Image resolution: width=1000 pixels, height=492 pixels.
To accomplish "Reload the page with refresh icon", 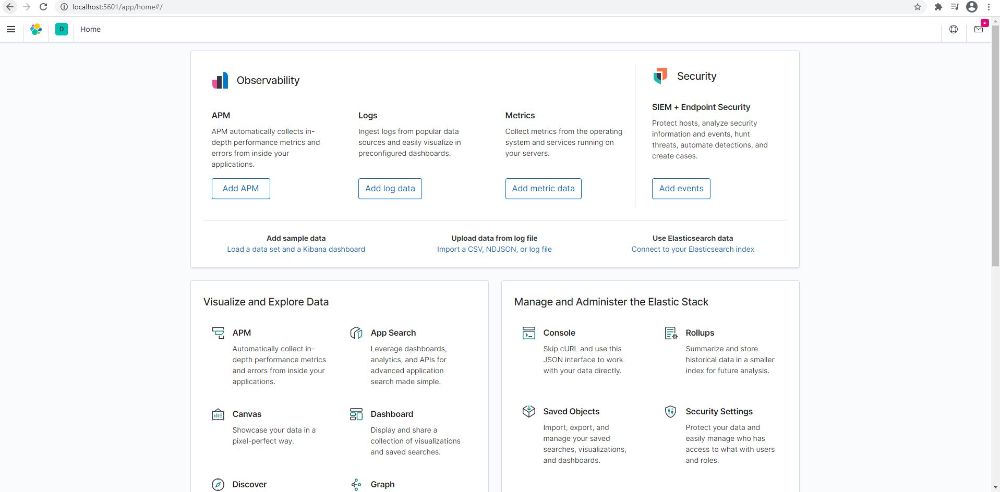I will [43, 7].
